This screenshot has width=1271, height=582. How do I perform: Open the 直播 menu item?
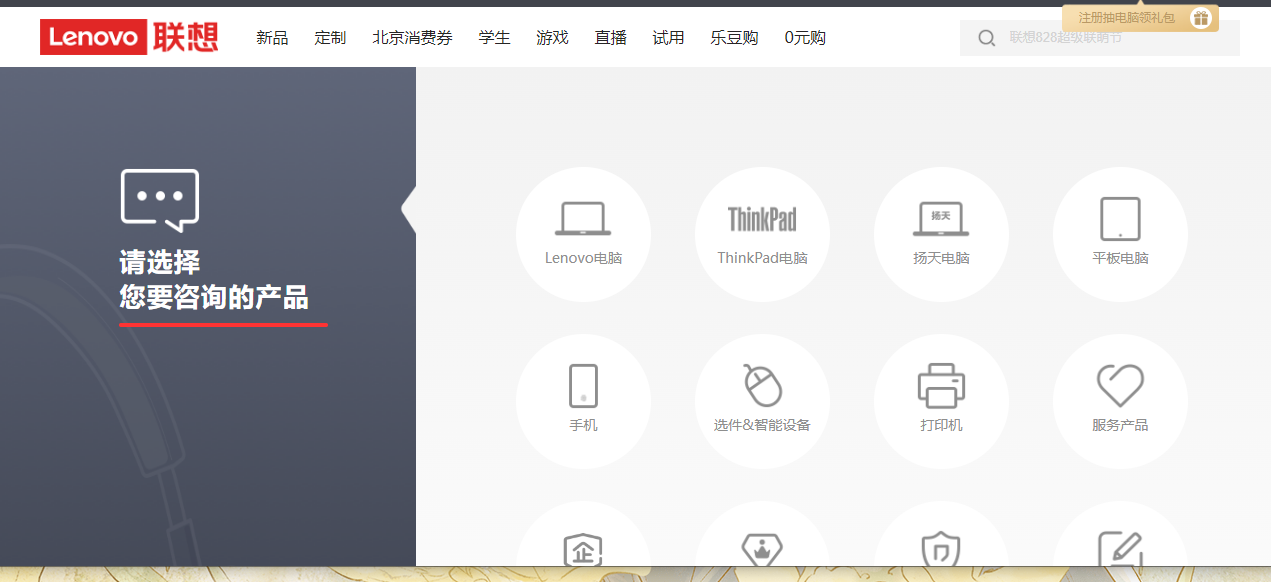[x=610, y=38]
